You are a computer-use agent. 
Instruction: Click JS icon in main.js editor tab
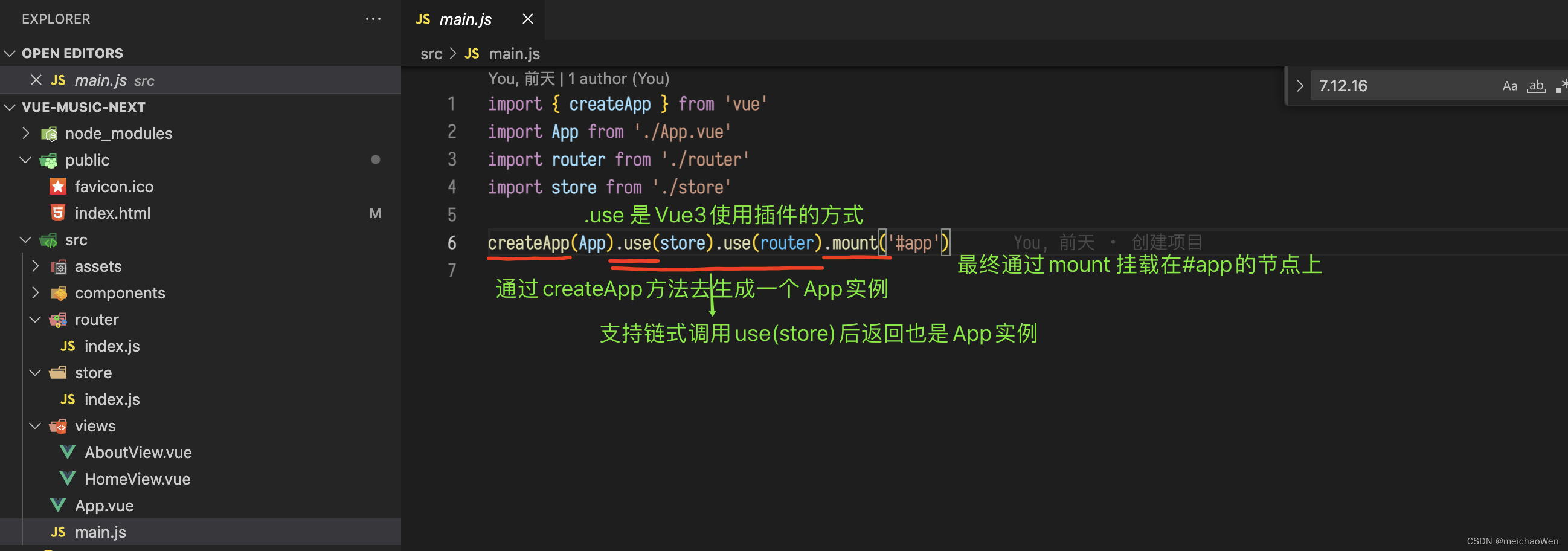423,19
